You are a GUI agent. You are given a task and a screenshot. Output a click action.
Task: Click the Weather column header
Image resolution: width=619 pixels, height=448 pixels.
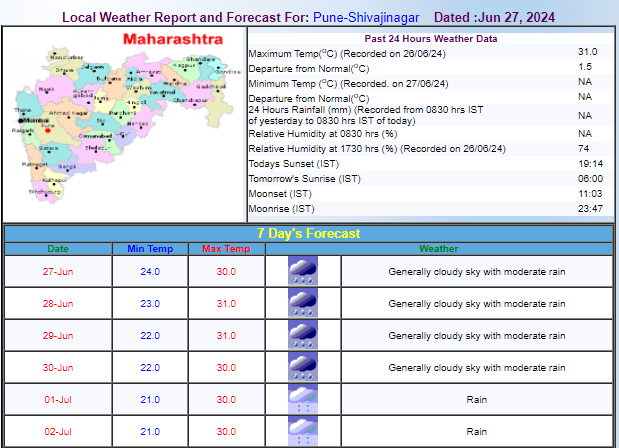point(439,249)
